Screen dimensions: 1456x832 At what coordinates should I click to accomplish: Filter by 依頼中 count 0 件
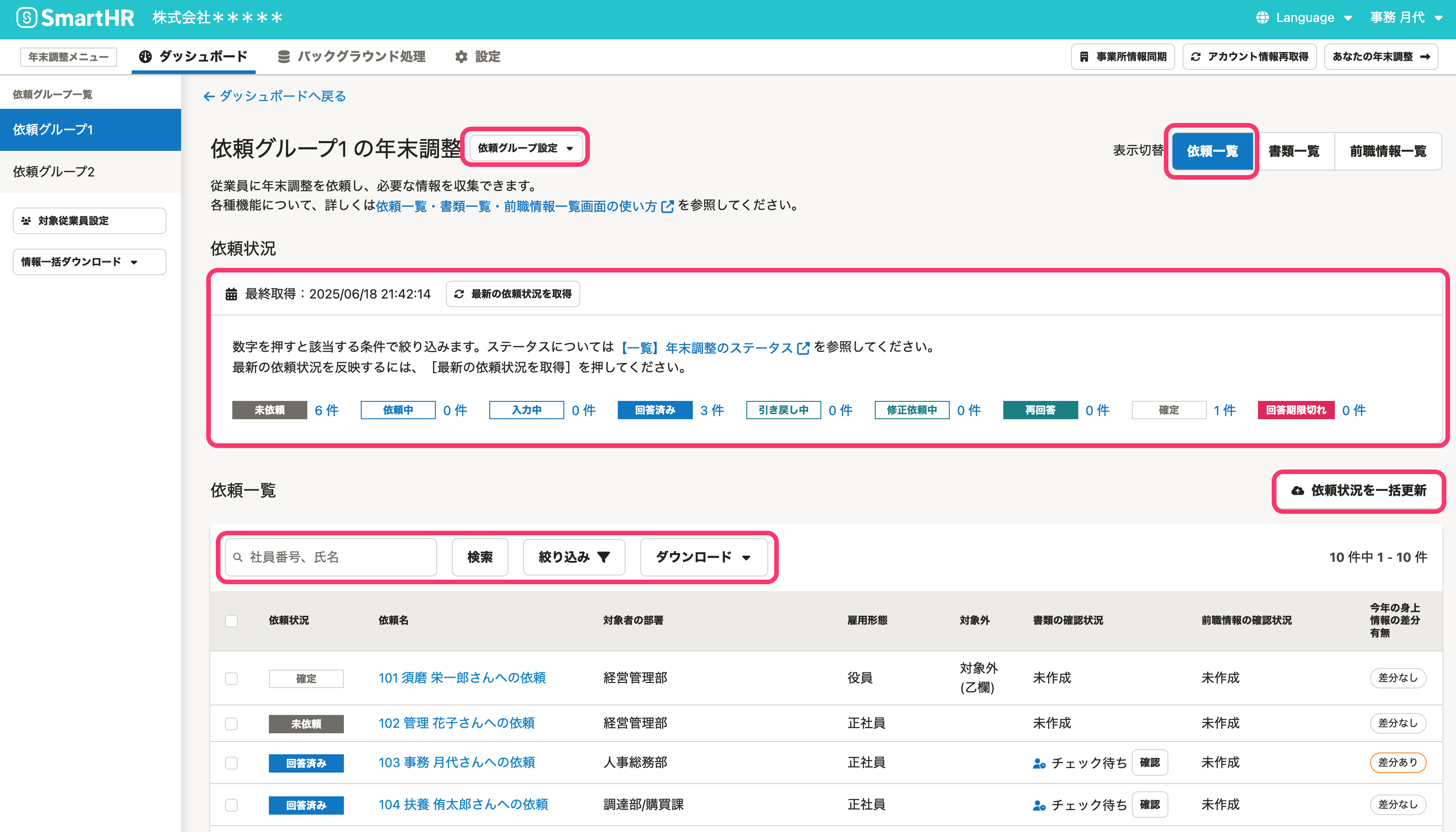tap(455, 411)
